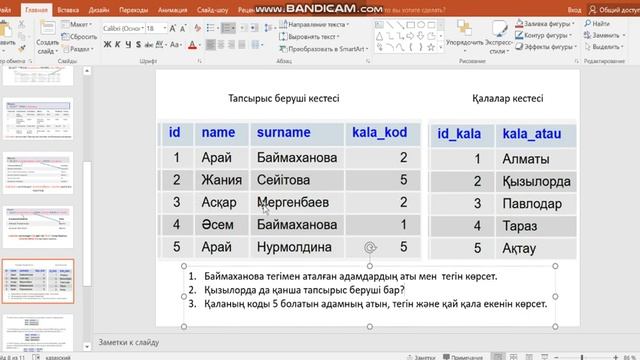This screenshot has height=360, width=640.
Task: Select the highlighted current slide thumbnail
Action: 38,281
